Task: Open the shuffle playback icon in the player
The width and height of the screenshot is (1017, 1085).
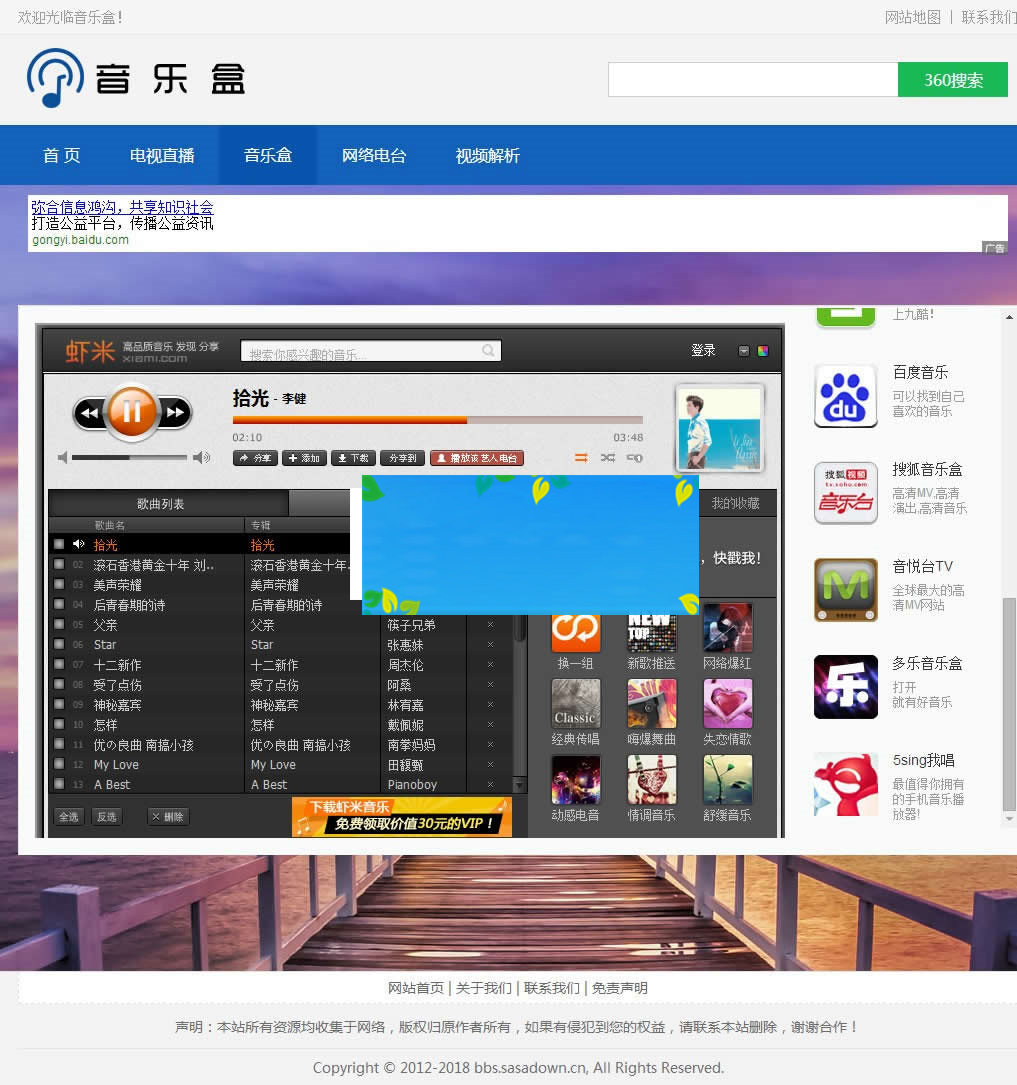Action: (x=608, y=457)
